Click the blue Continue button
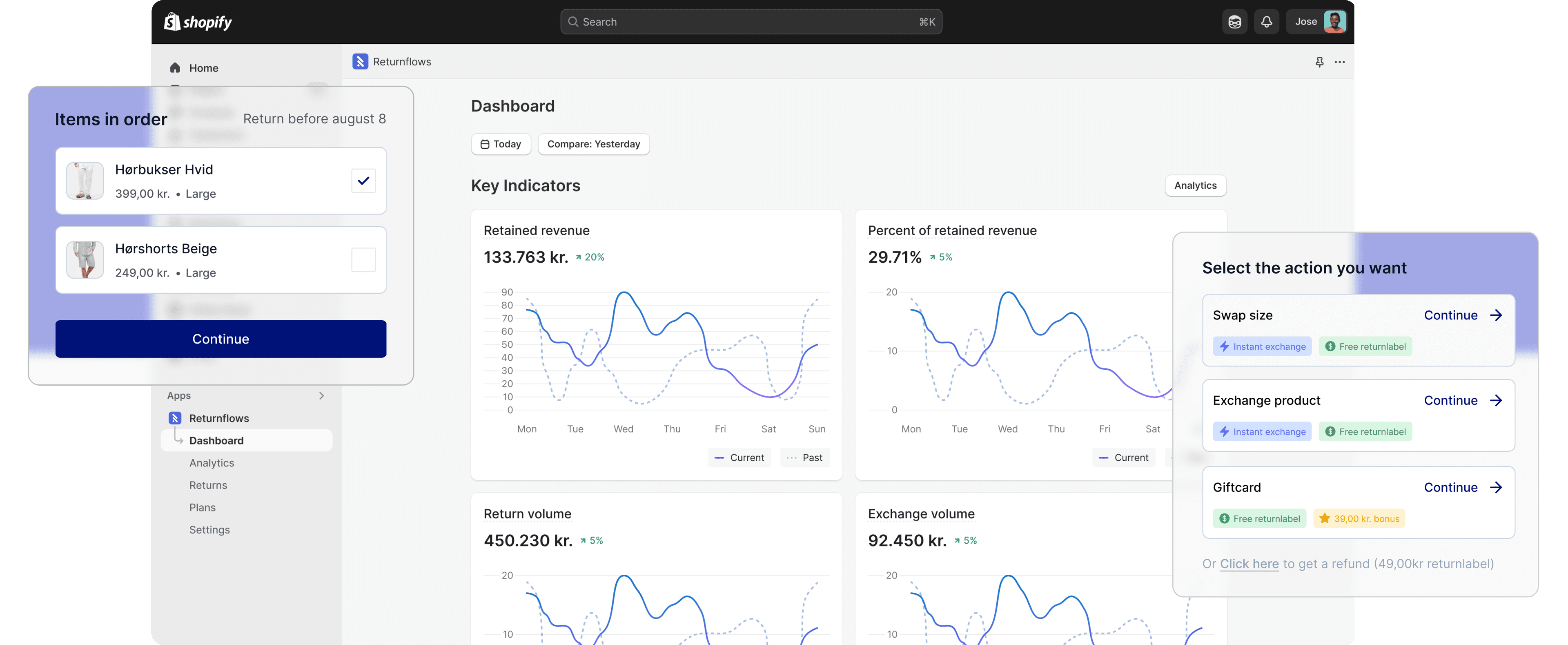The height and width of the screenshot is (645, 1568). click(x=220, y=339)
